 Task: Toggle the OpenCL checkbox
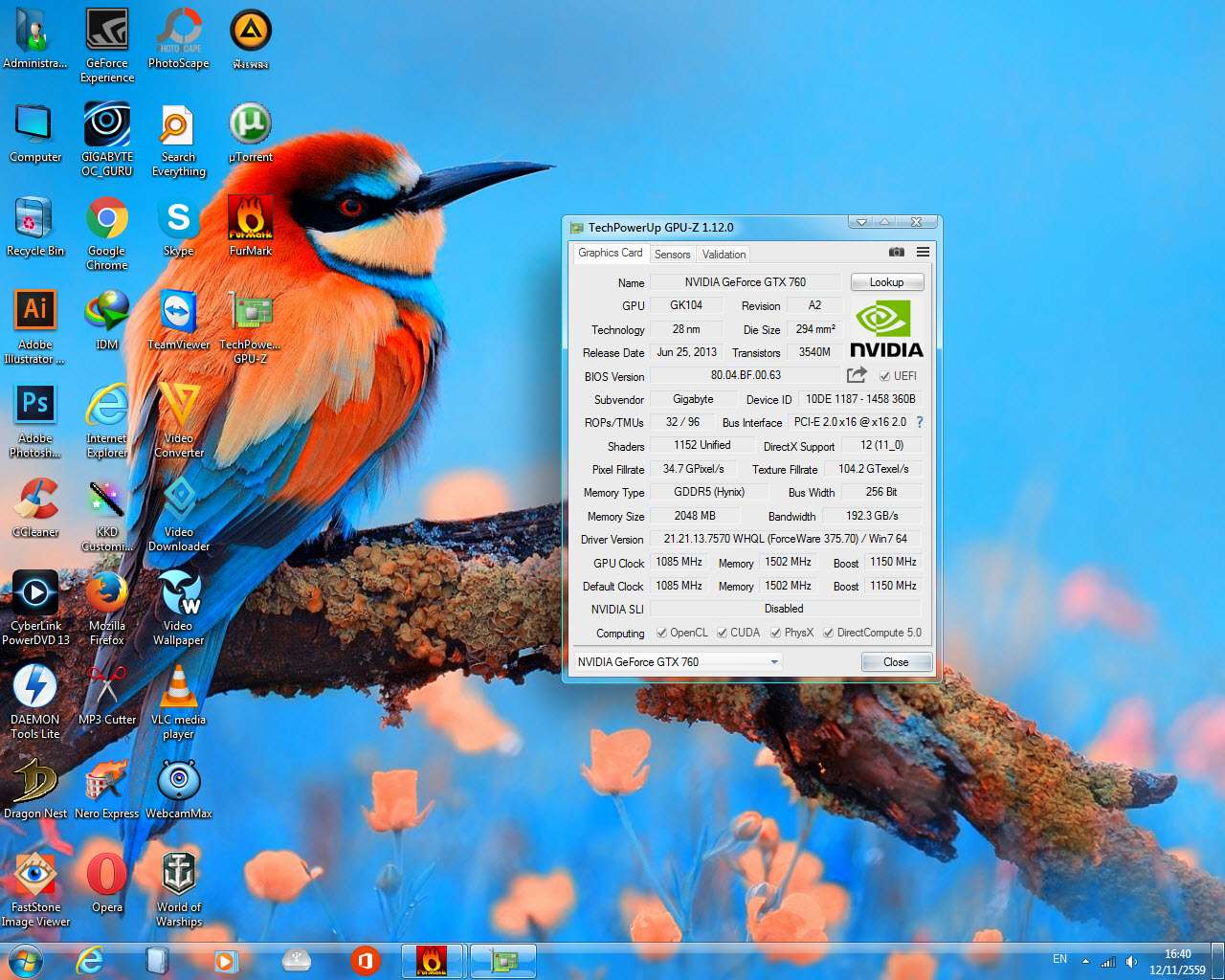(x=661, y=633)
